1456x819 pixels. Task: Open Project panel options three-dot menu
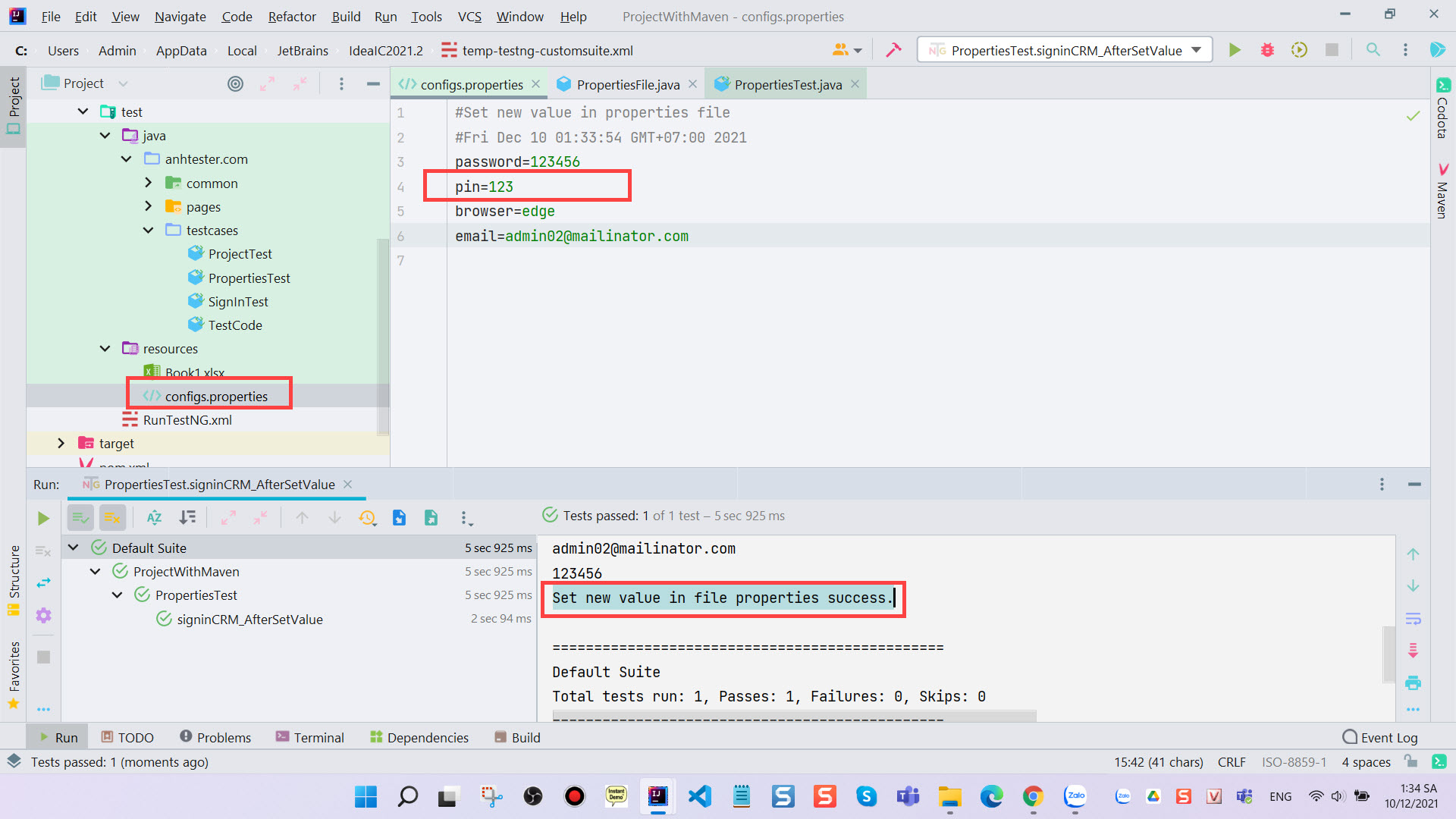pos(341,83)
